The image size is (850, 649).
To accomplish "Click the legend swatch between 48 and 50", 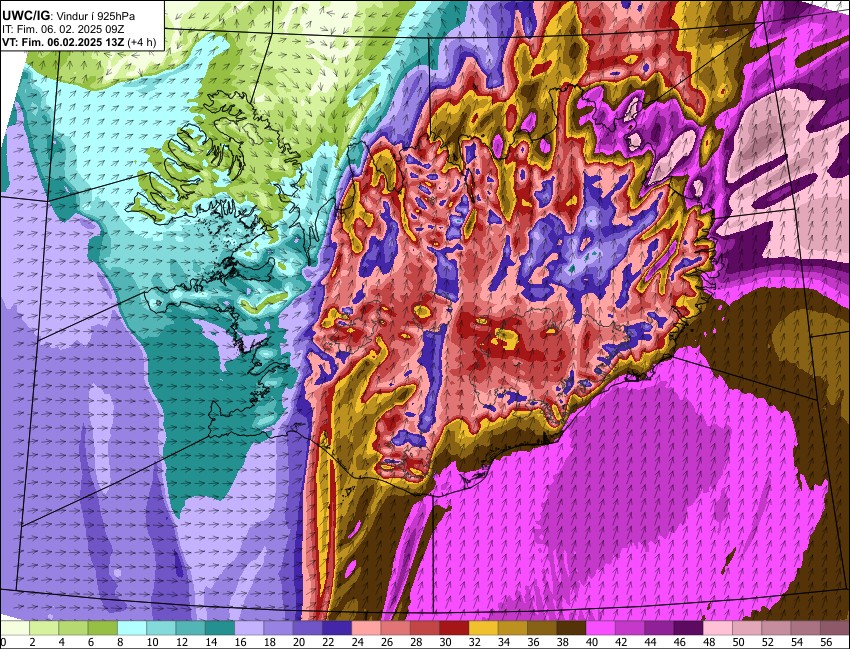I will coord(718,628).
